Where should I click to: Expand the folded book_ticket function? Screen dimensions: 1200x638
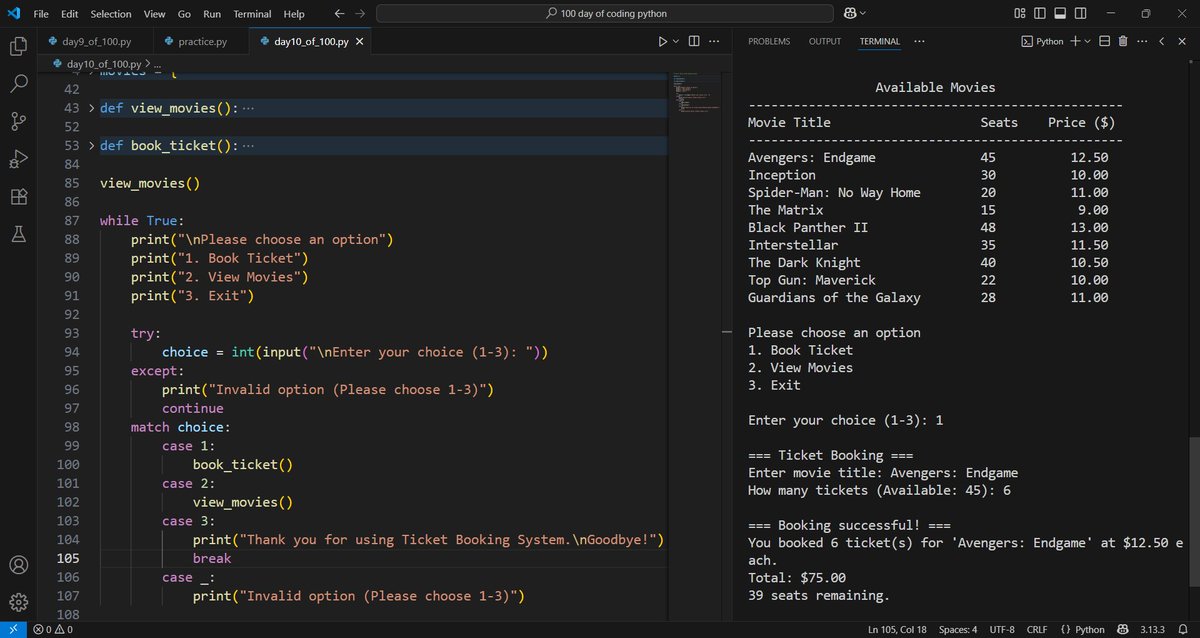tap(93, 146)
